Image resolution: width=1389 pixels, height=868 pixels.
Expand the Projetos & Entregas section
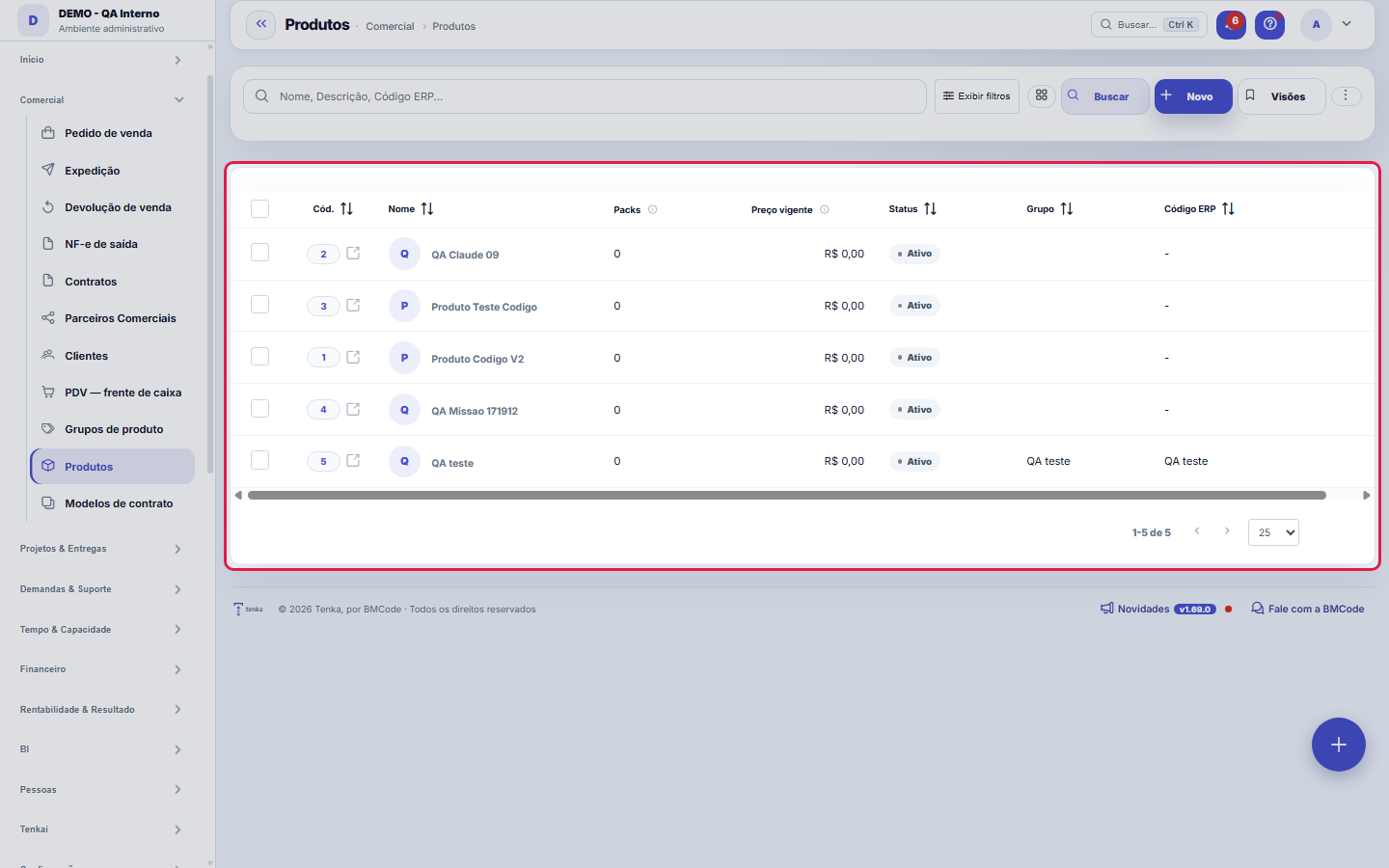point(102,549)
